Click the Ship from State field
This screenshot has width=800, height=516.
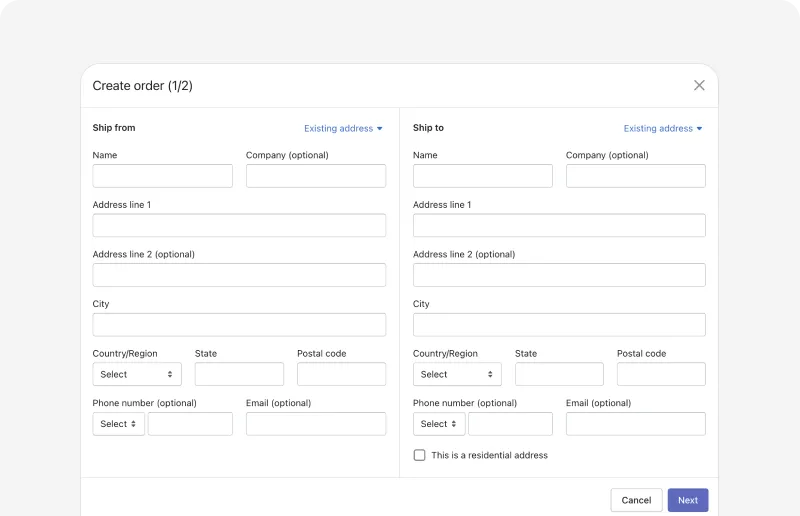(239, 374)
